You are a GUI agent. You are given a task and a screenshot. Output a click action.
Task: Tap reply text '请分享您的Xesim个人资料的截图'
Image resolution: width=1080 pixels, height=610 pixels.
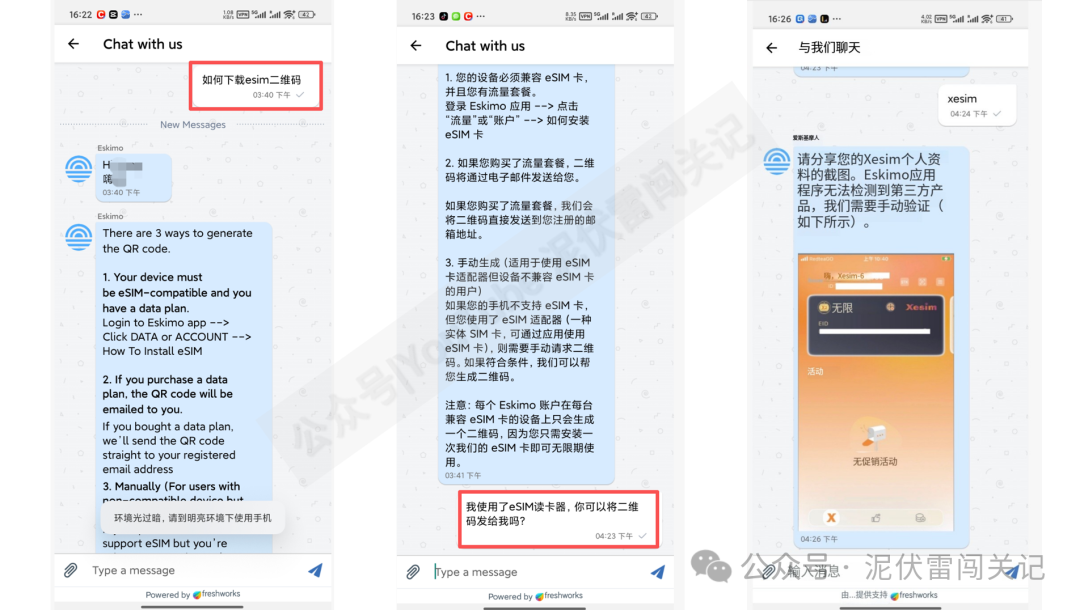870,190
